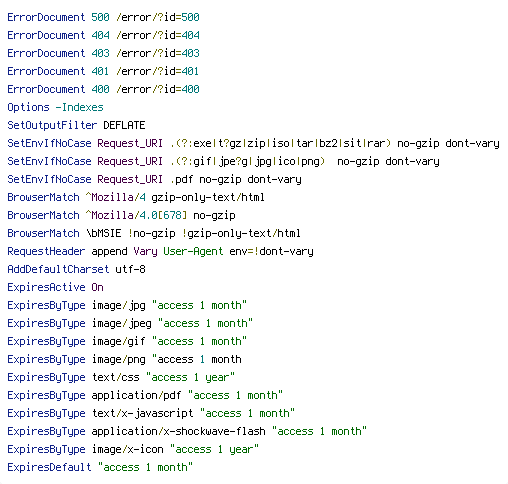Select the 404 error code number
508x484 pixels.
100,35
